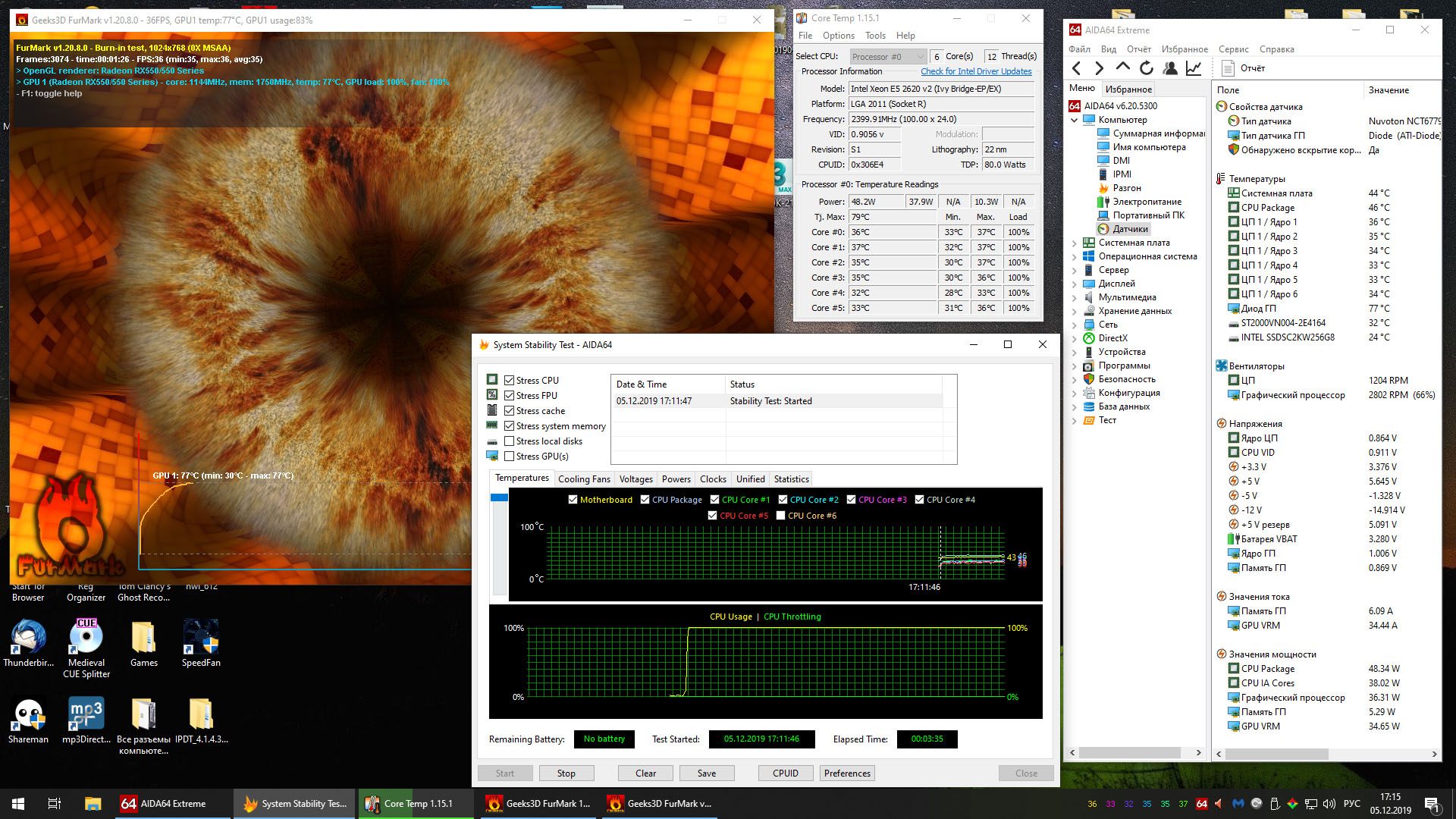Image resolution: width=1456 pixels, height=819 pixels.
Task: Toggle CPU Core #6 graph checkbox
Action: click(780, 516)
